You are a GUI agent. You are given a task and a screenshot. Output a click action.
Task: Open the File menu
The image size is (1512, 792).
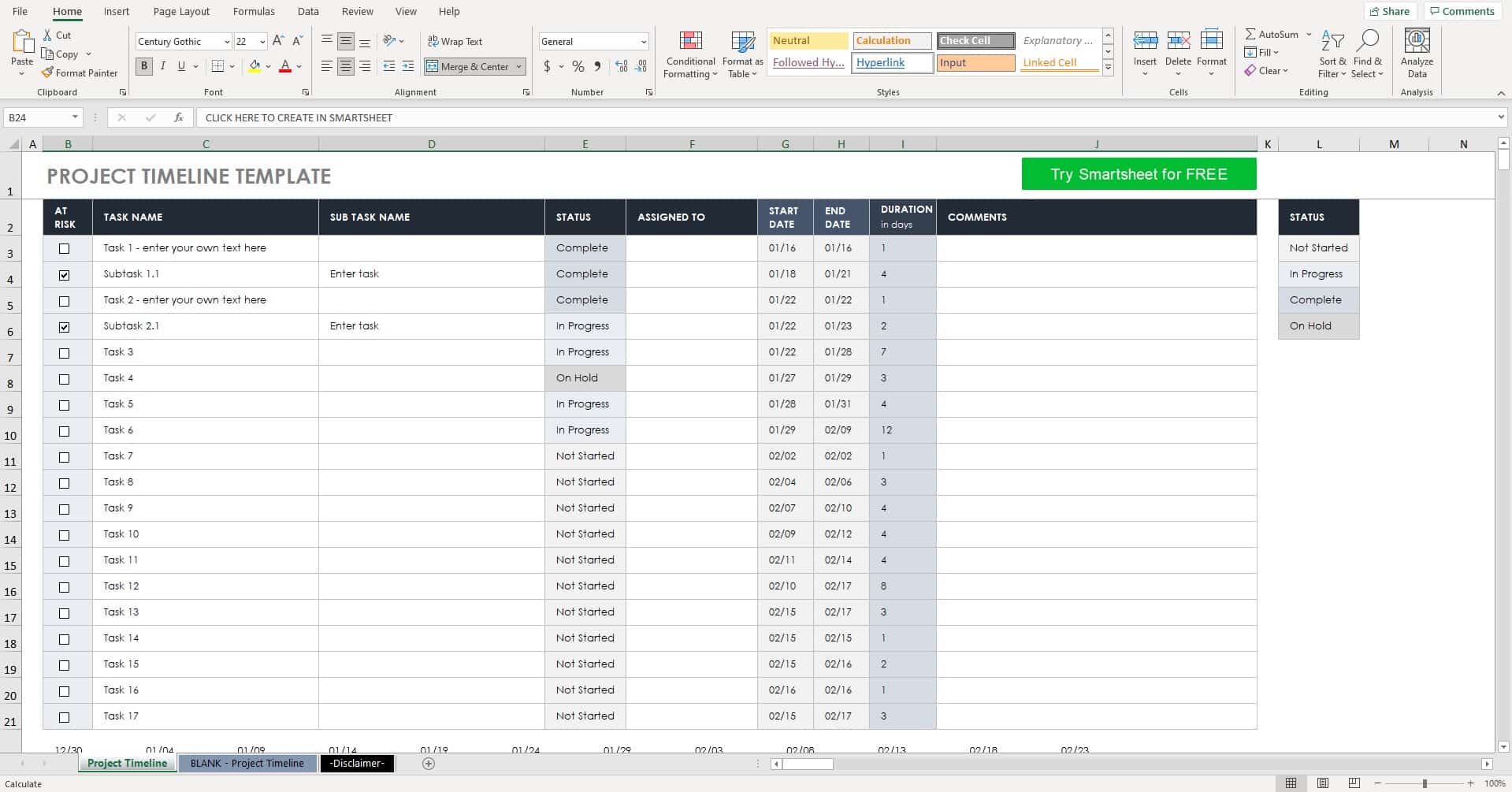(20, 11)
